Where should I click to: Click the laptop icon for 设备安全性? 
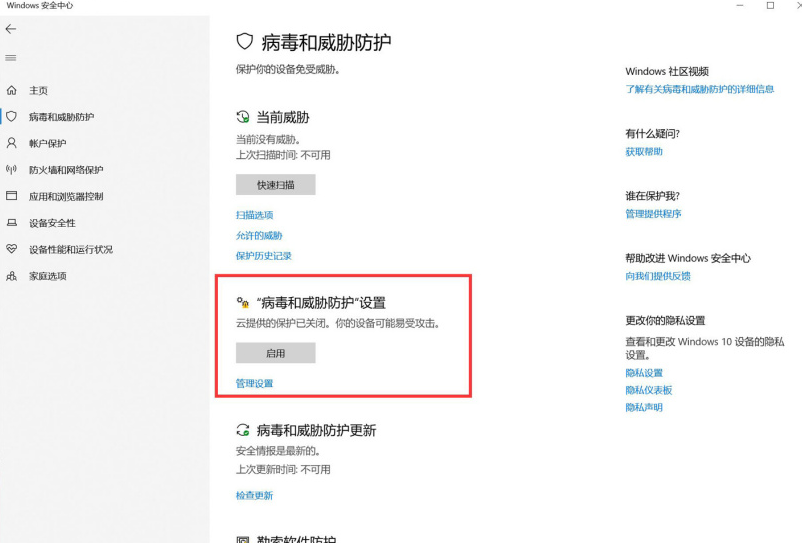pyautogui.click(x=11, y=222)
